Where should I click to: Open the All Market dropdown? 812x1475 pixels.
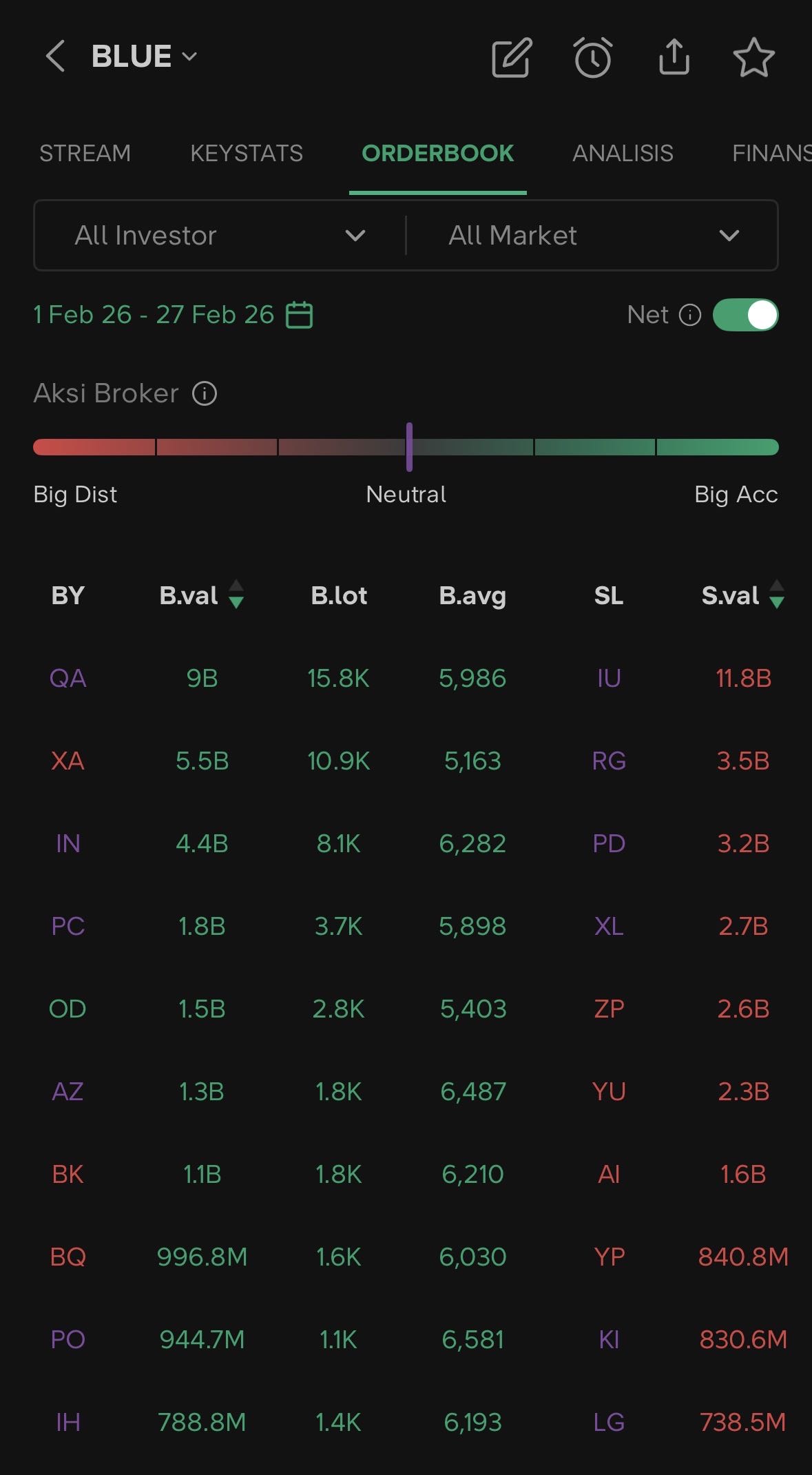[593, 236]
